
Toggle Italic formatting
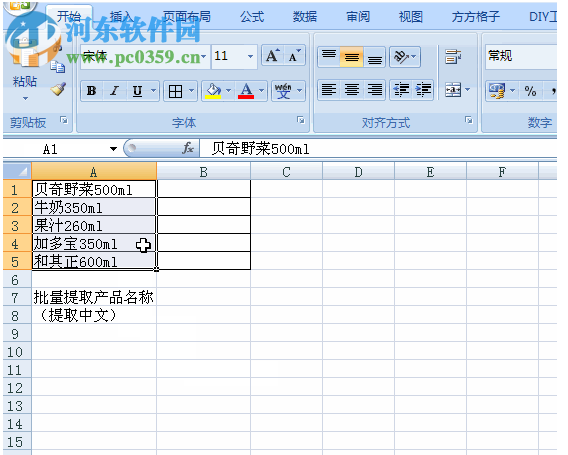click(115, 91)
